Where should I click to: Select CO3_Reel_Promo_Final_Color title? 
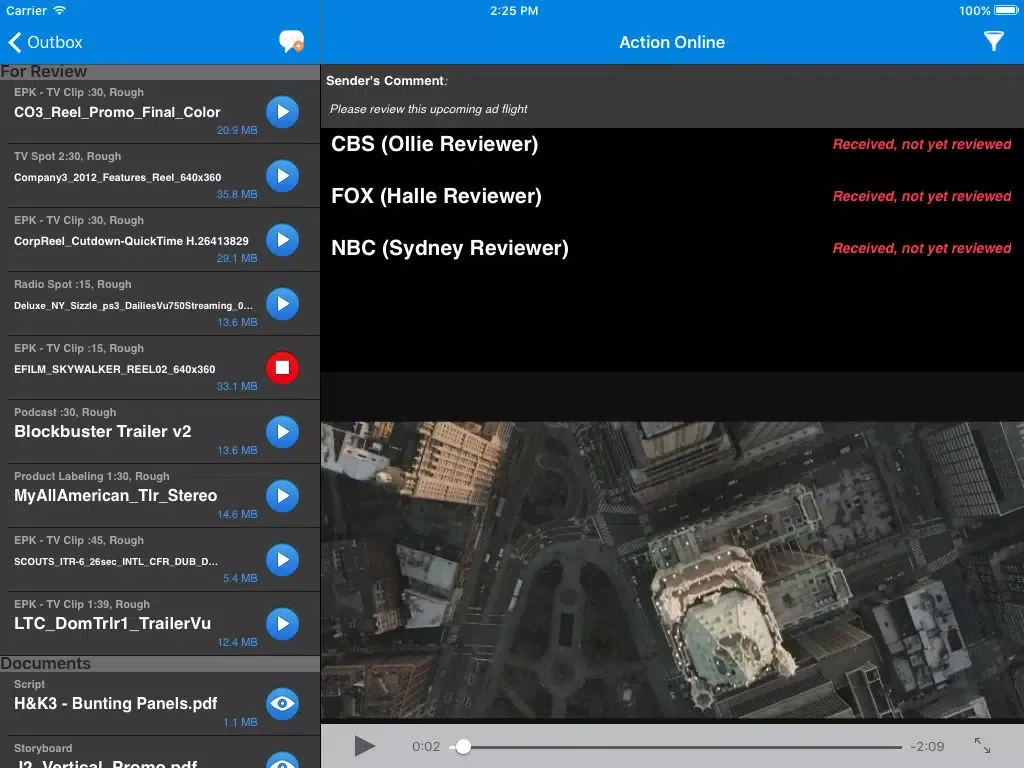tap(117, 112)
